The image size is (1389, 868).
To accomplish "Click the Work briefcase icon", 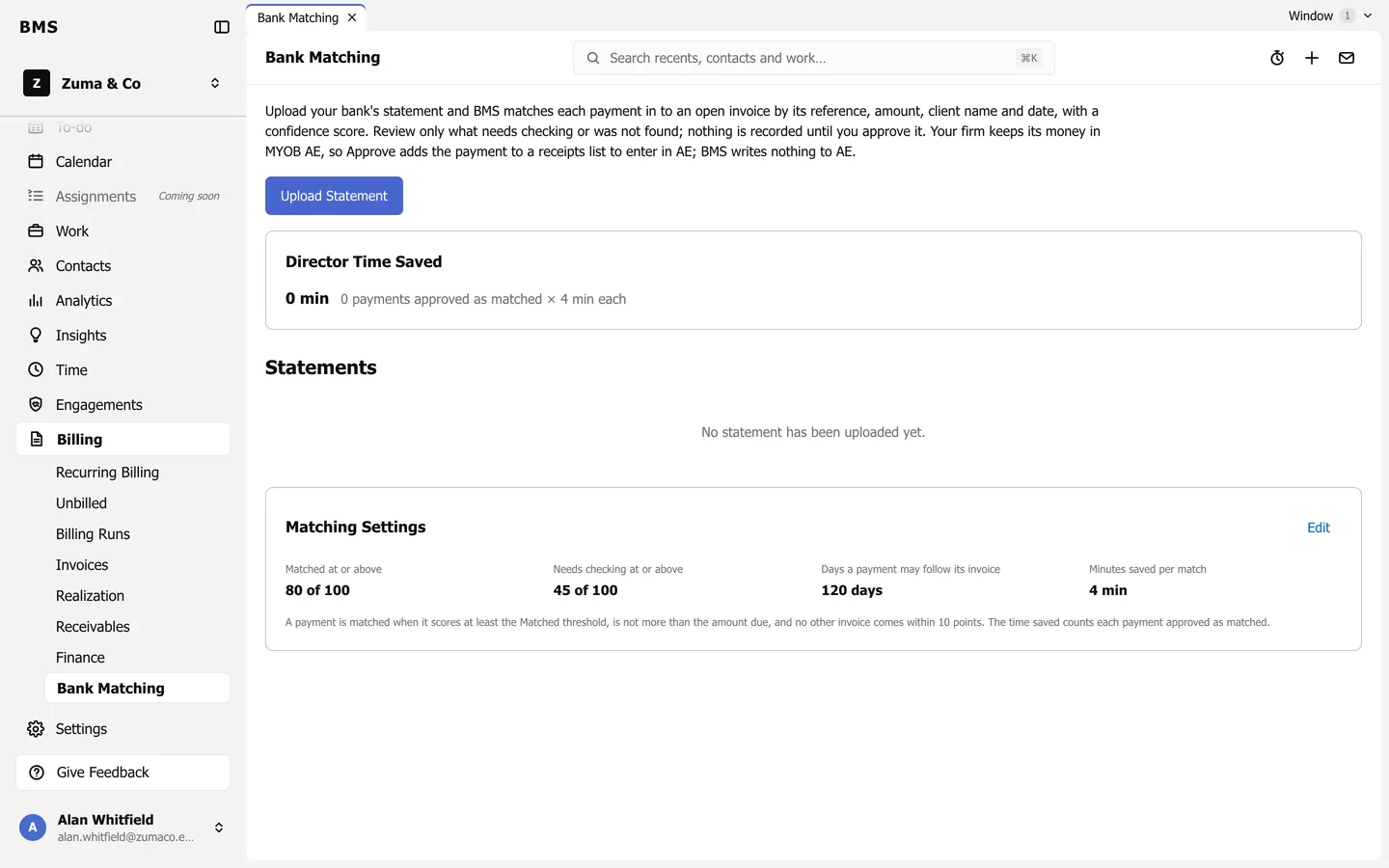I will pos(36,231).
